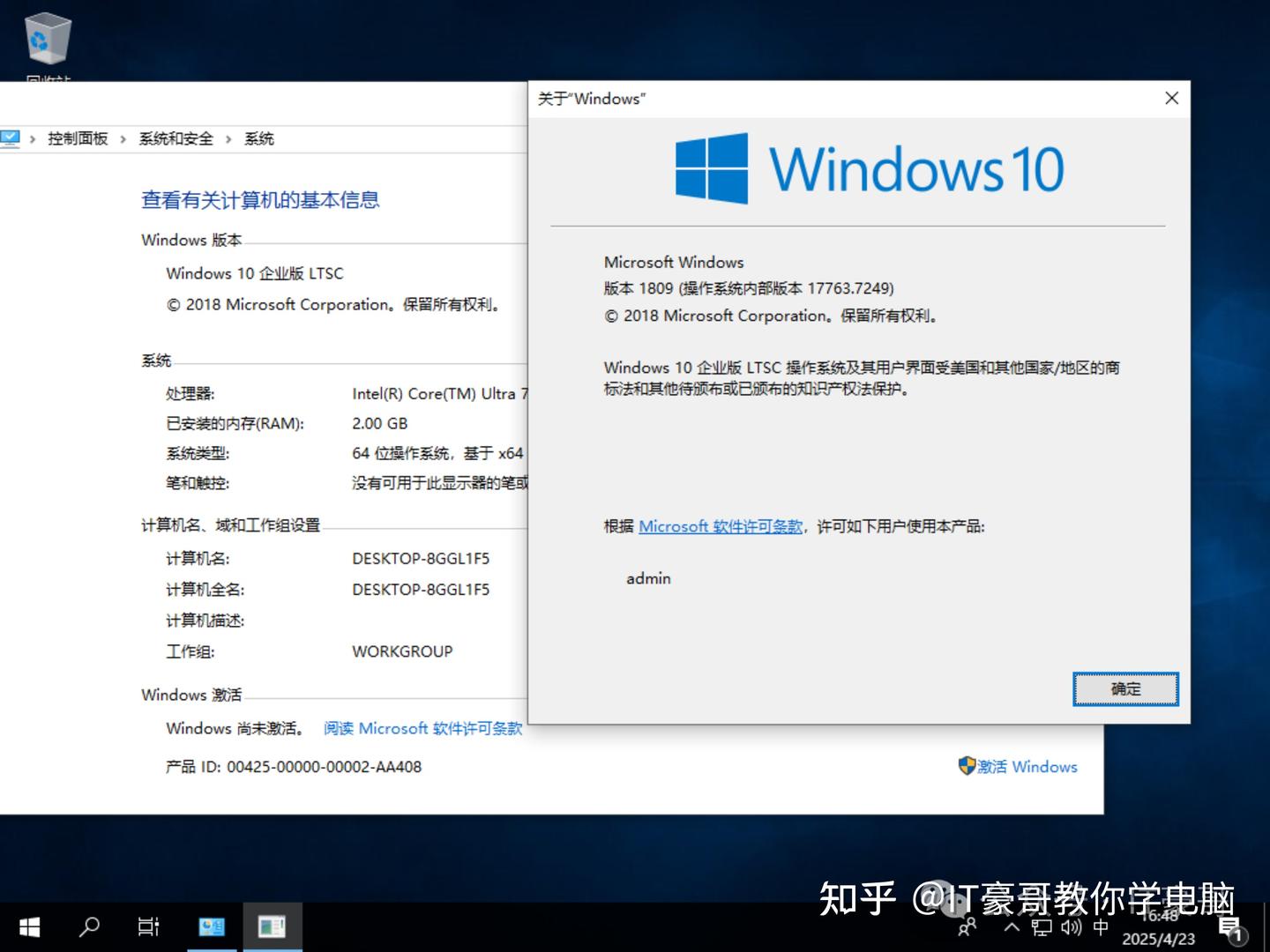Click the shield icon beside 激活 Windows
Viewport: 1270px width, 952px height.
967,766
